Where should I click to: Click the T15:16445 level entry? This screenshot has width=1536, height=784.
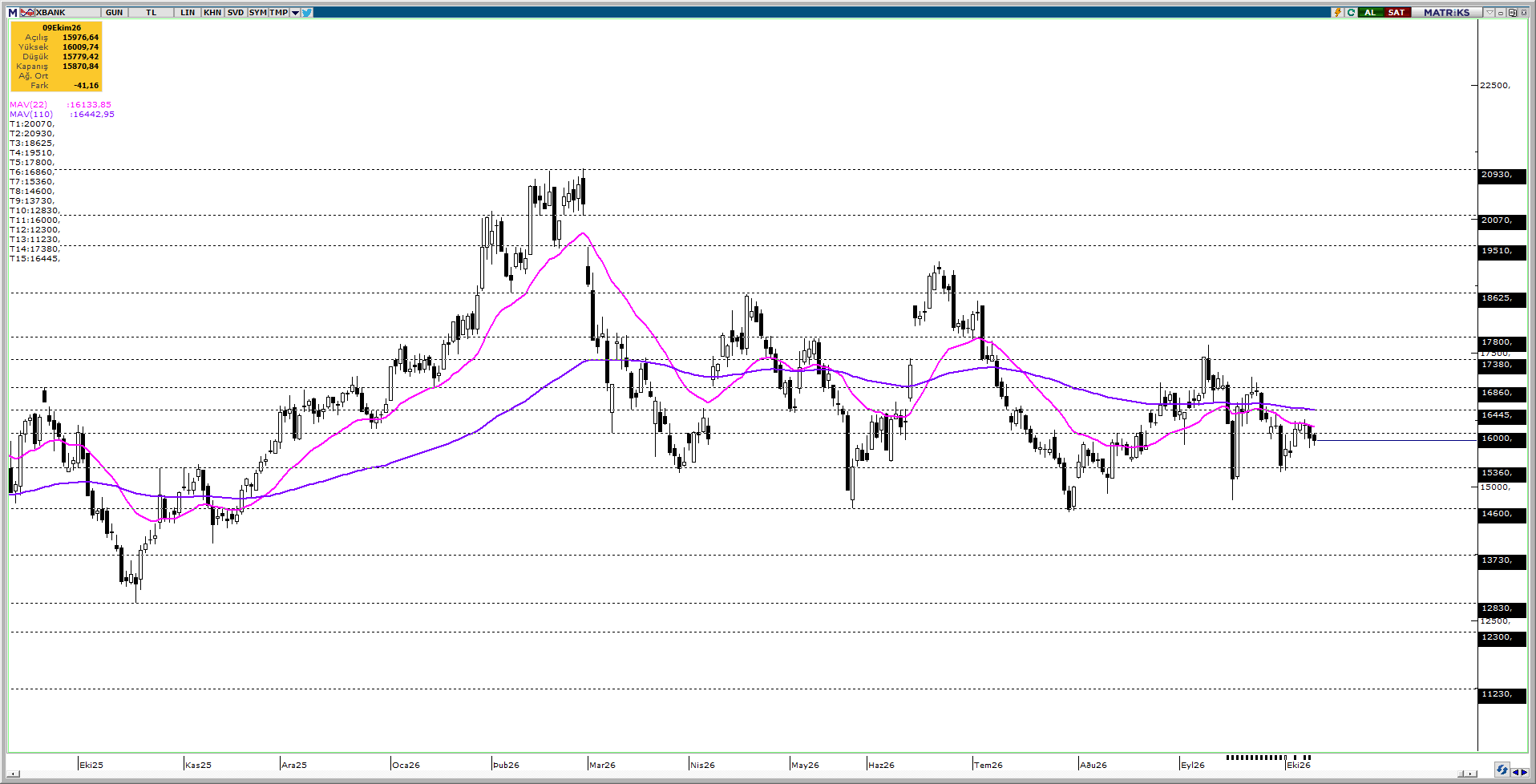coord(34,258)
